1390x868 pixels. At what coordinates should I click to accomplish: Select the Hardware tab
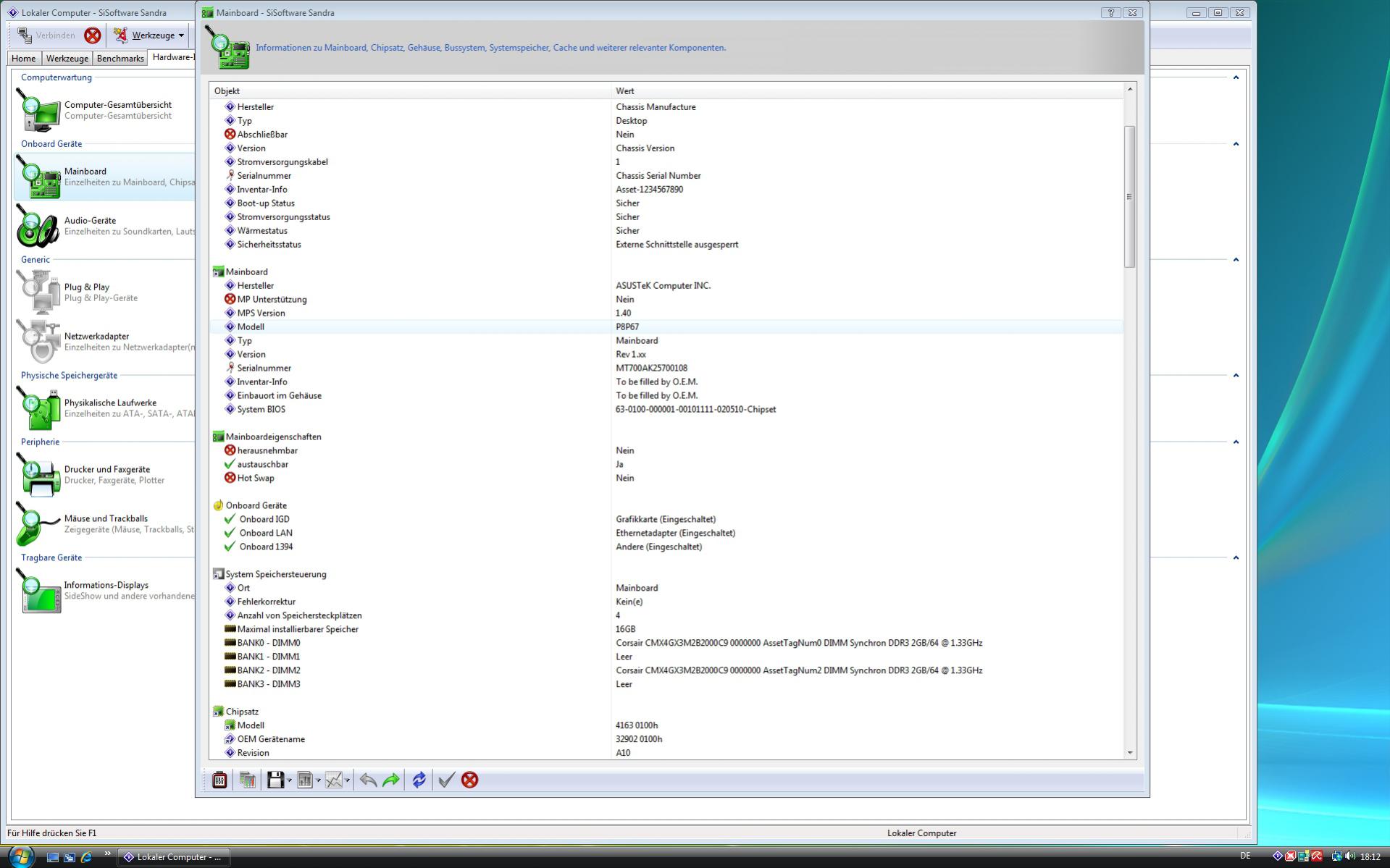click(x=172, y=57)
